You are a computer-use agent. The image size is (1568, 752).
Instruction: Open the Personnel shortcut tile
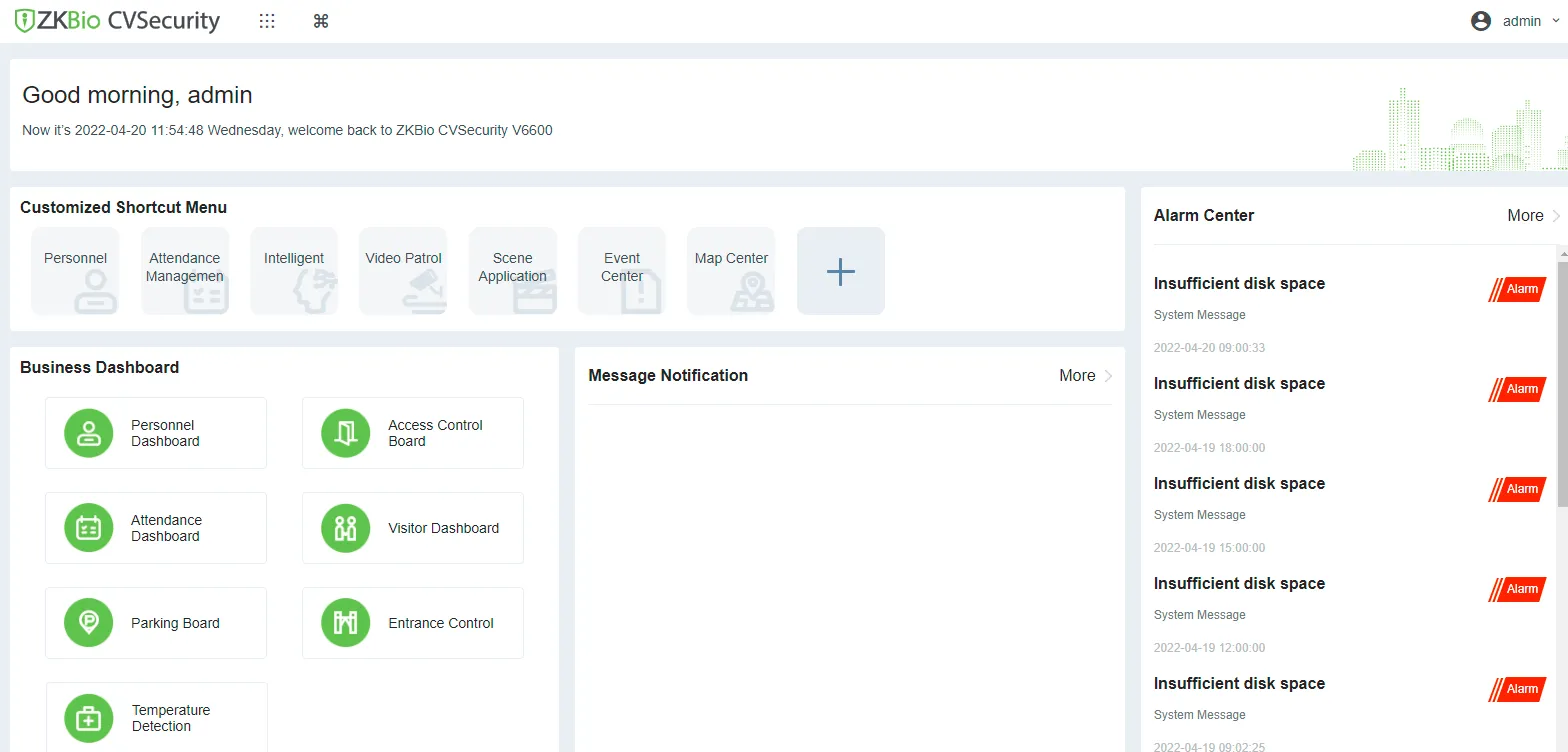[75, 271]
